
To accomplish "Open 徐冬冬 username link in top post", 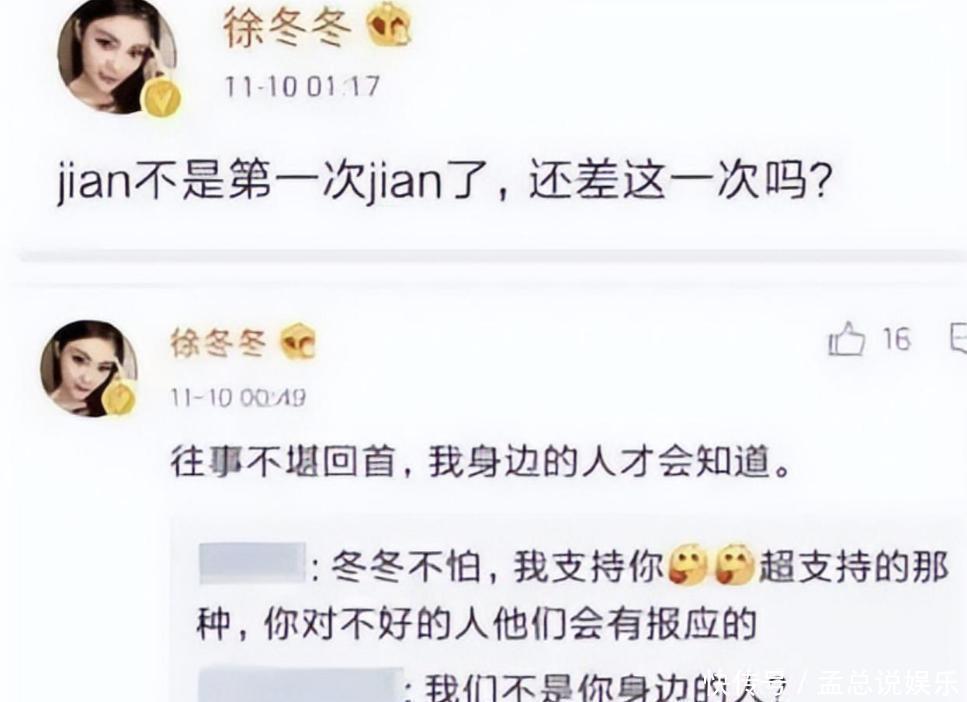I will click(x=287, y=28).
